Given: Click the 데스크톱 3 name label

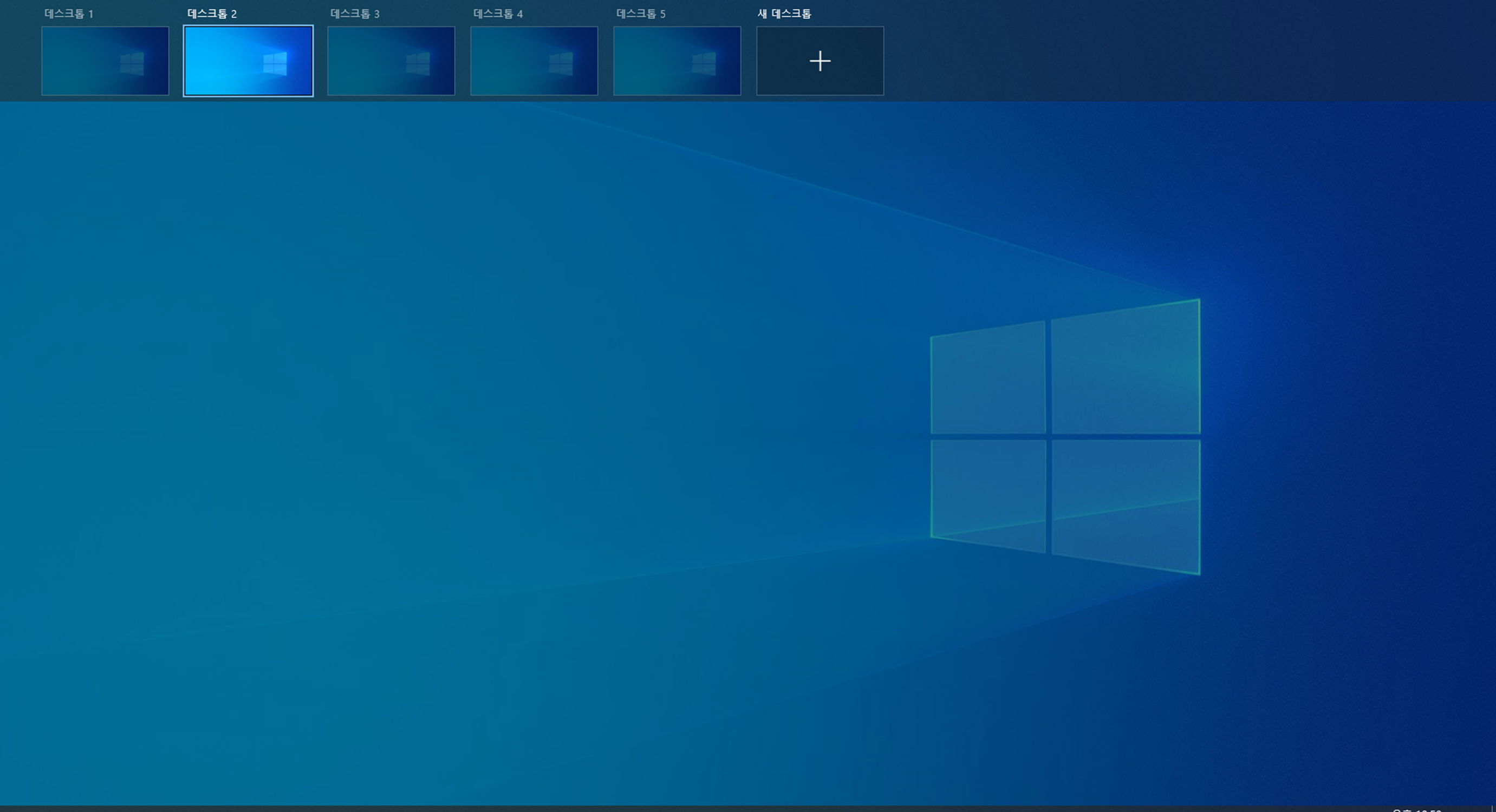Looking at the screenshot, I should tap(355, 14).
